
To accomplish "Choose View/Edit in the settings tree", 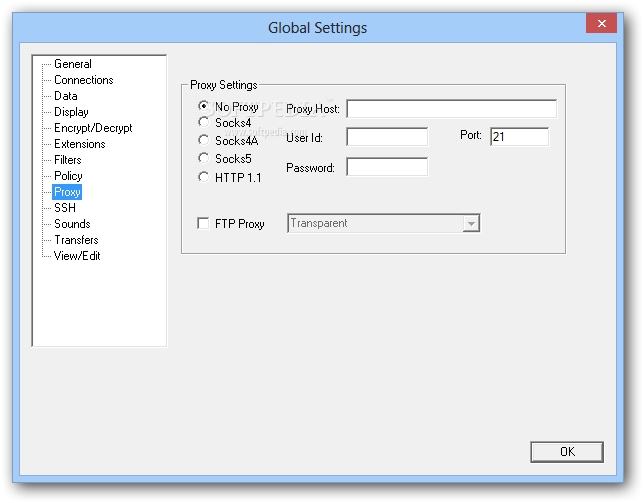I will [77, 256].
